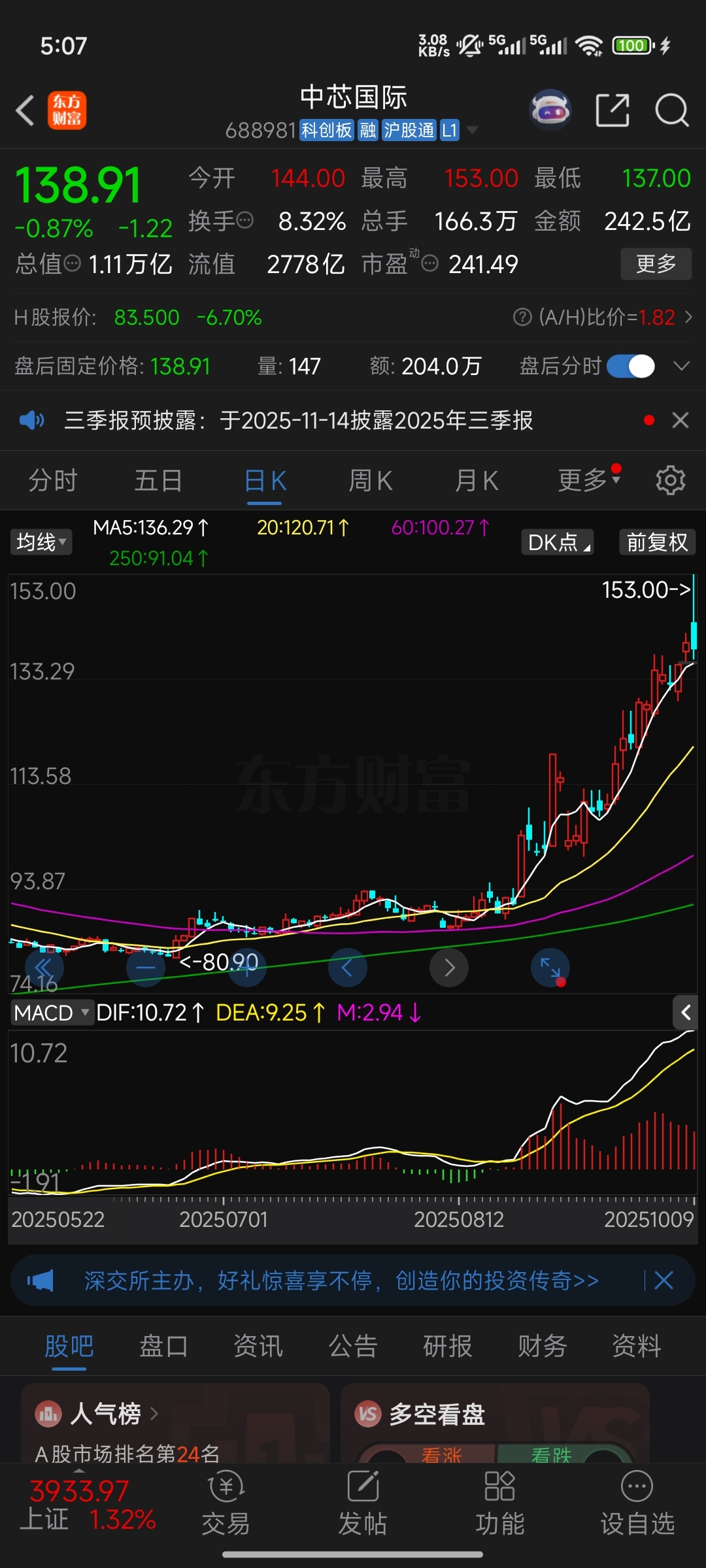Open chart settings gear icon
The width and height of the screenshot is (706, 1568).
click(670, 481)
